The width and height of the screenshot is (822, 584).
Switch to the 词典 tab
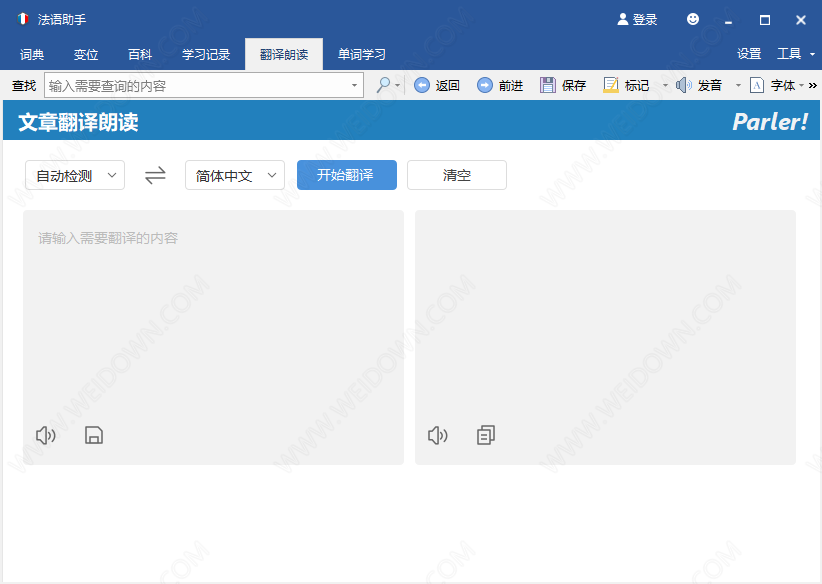(x=32, y=54)
